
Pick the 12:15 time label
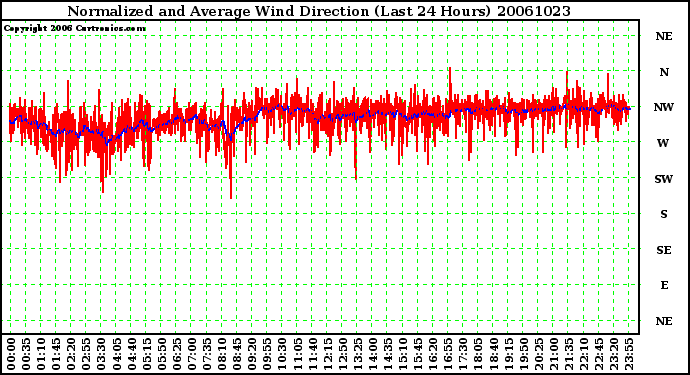pyautogui.click(x=327, y=354)
